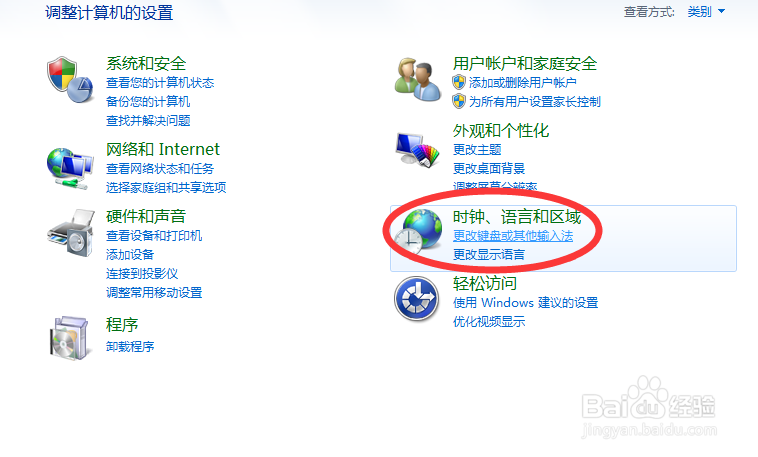Click the Appearance and Personalization monitor icon
The height and width of the screenshot is (457, 758).
tap(417, 149)
